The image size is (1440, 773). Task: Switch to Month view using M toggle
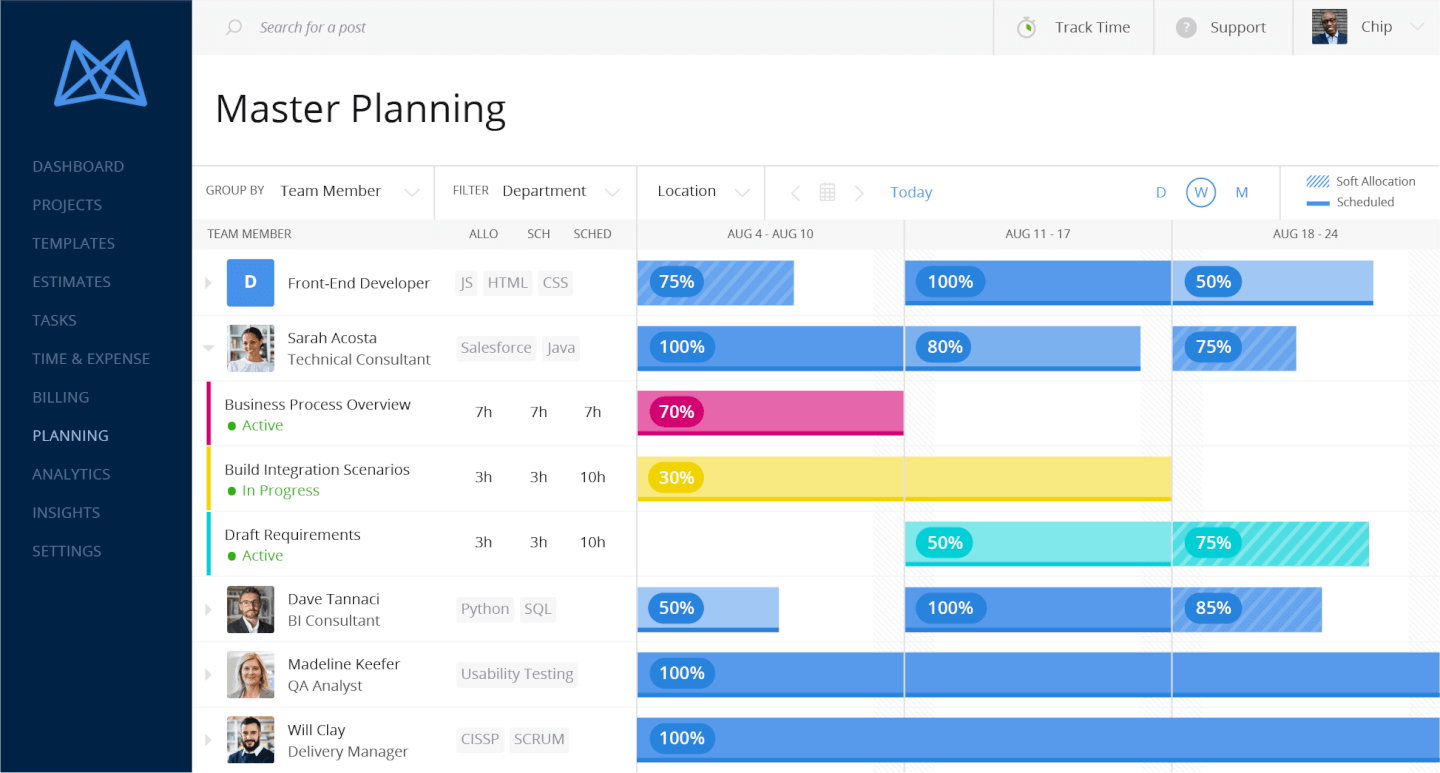pos(1241,192)
